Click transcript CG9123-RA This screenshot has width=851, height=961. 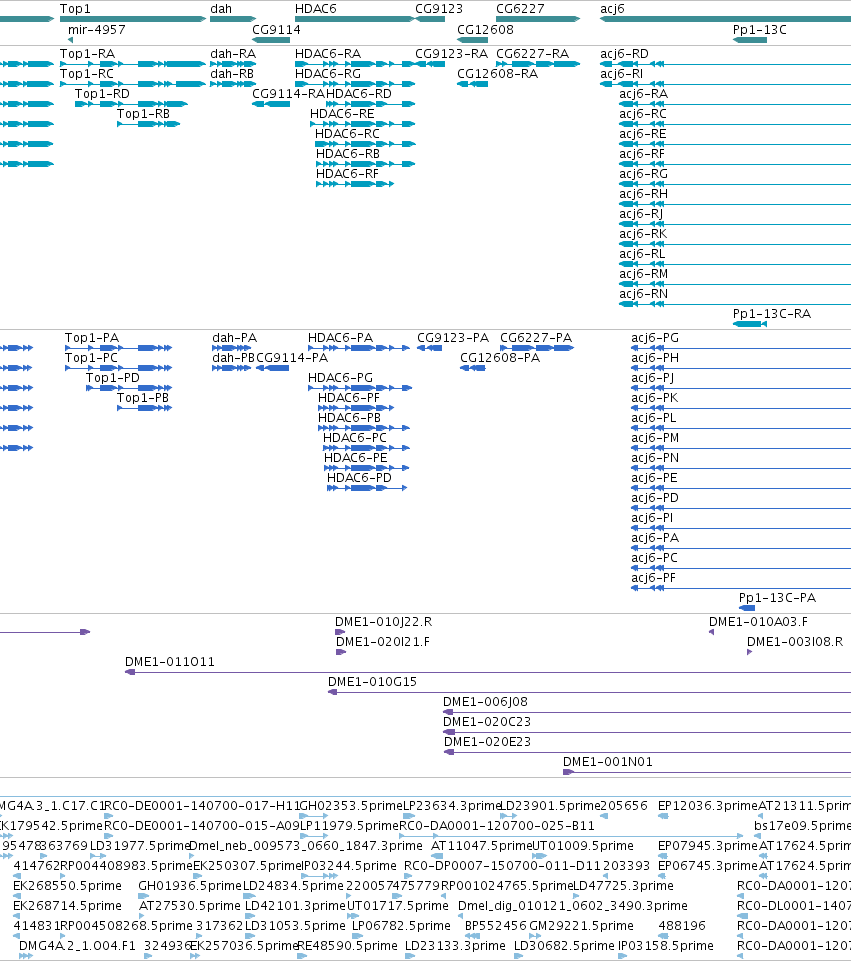point(430,64)
